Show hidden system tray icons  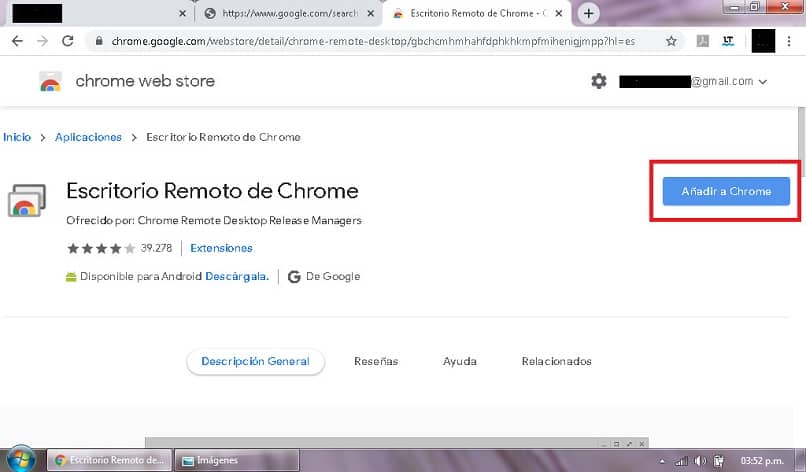pyautogui.click(x=662, y=461)
